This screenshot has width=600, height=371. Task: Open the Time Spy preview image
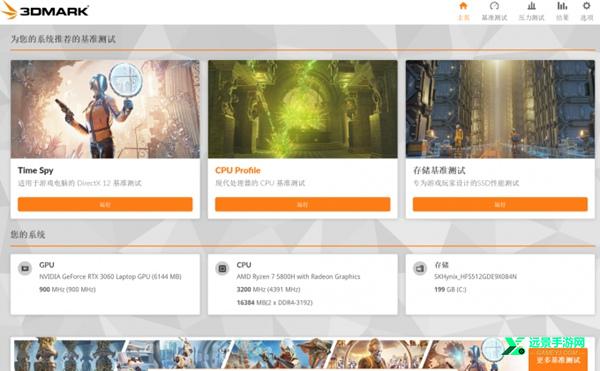[105, 109]
